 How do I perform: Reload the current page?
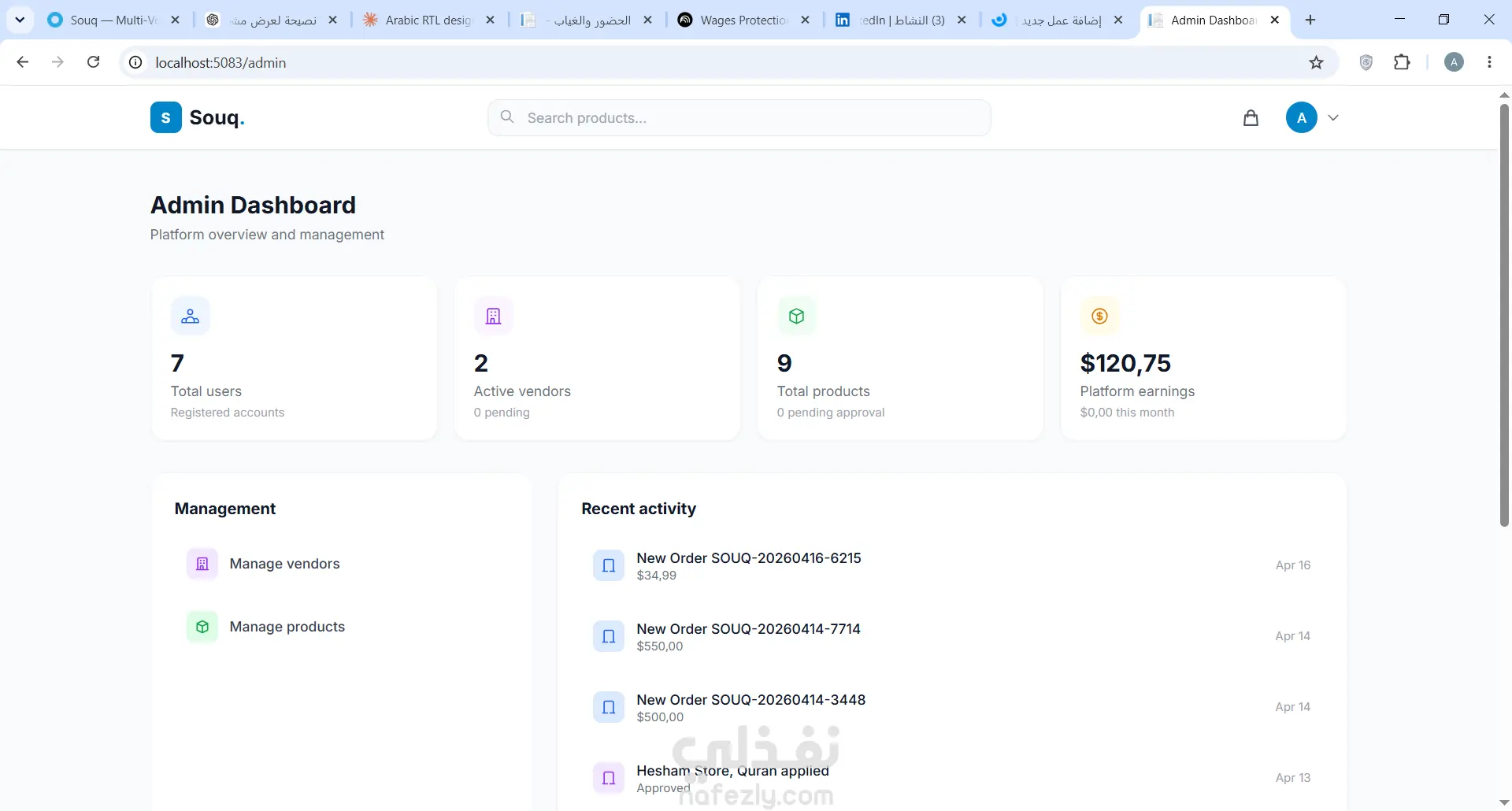(x=93, y=62)
